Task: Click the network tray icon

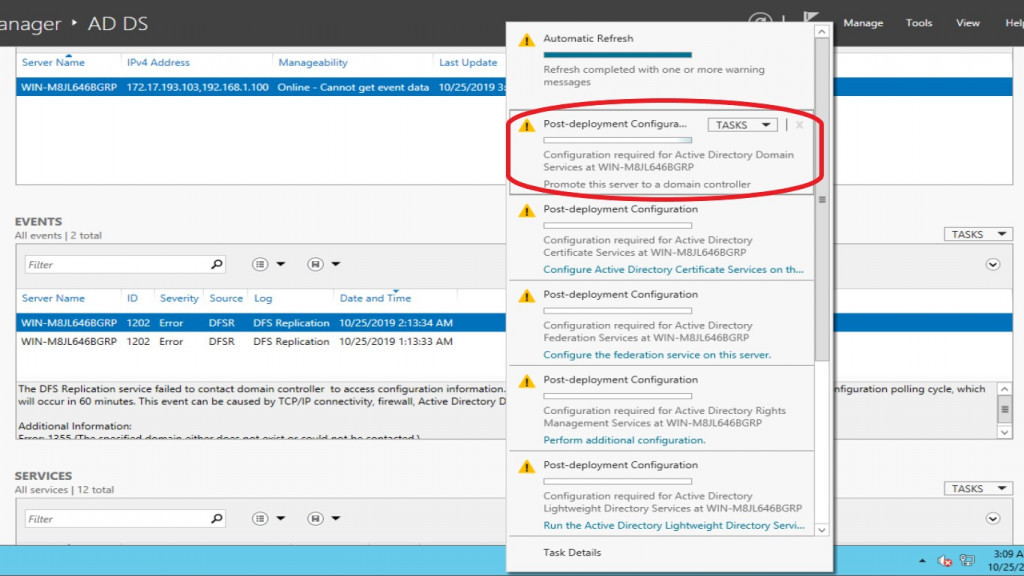Action: (967, 561)
